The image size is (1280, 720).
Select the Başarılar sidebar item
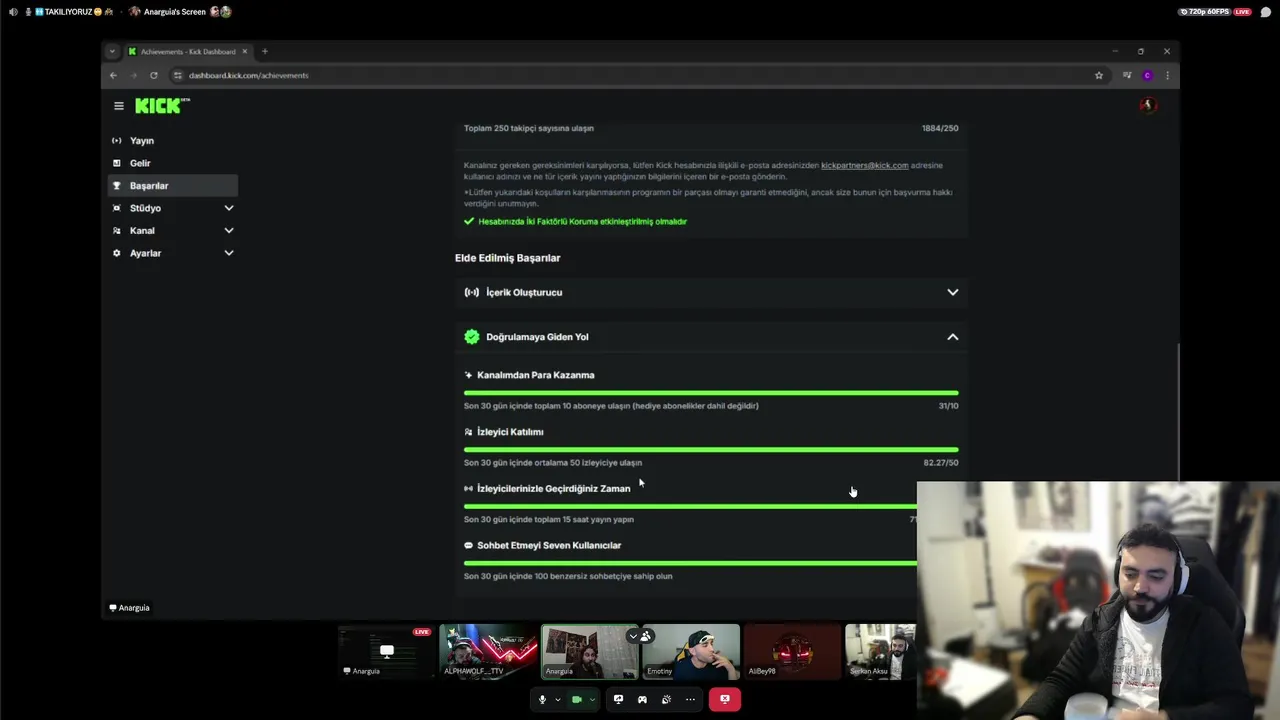tap(172, 186)
